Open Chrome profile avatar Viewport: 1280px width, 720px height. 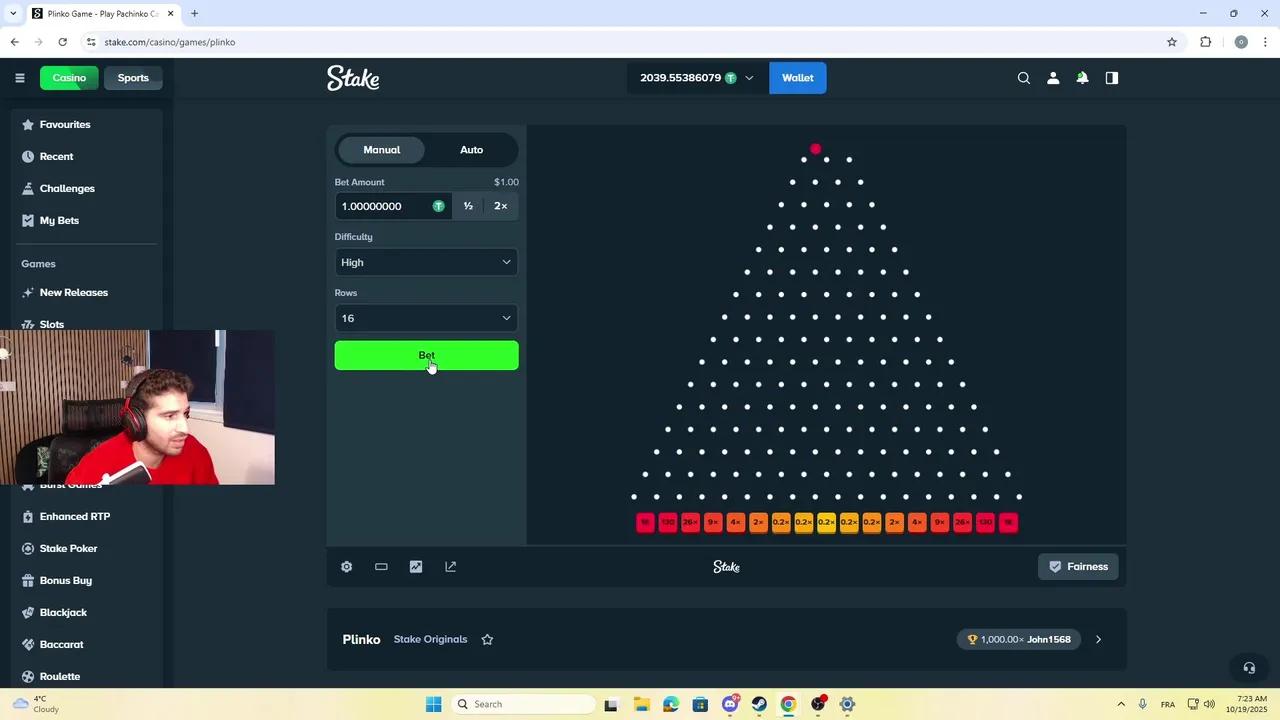(x=1241, y=42)
